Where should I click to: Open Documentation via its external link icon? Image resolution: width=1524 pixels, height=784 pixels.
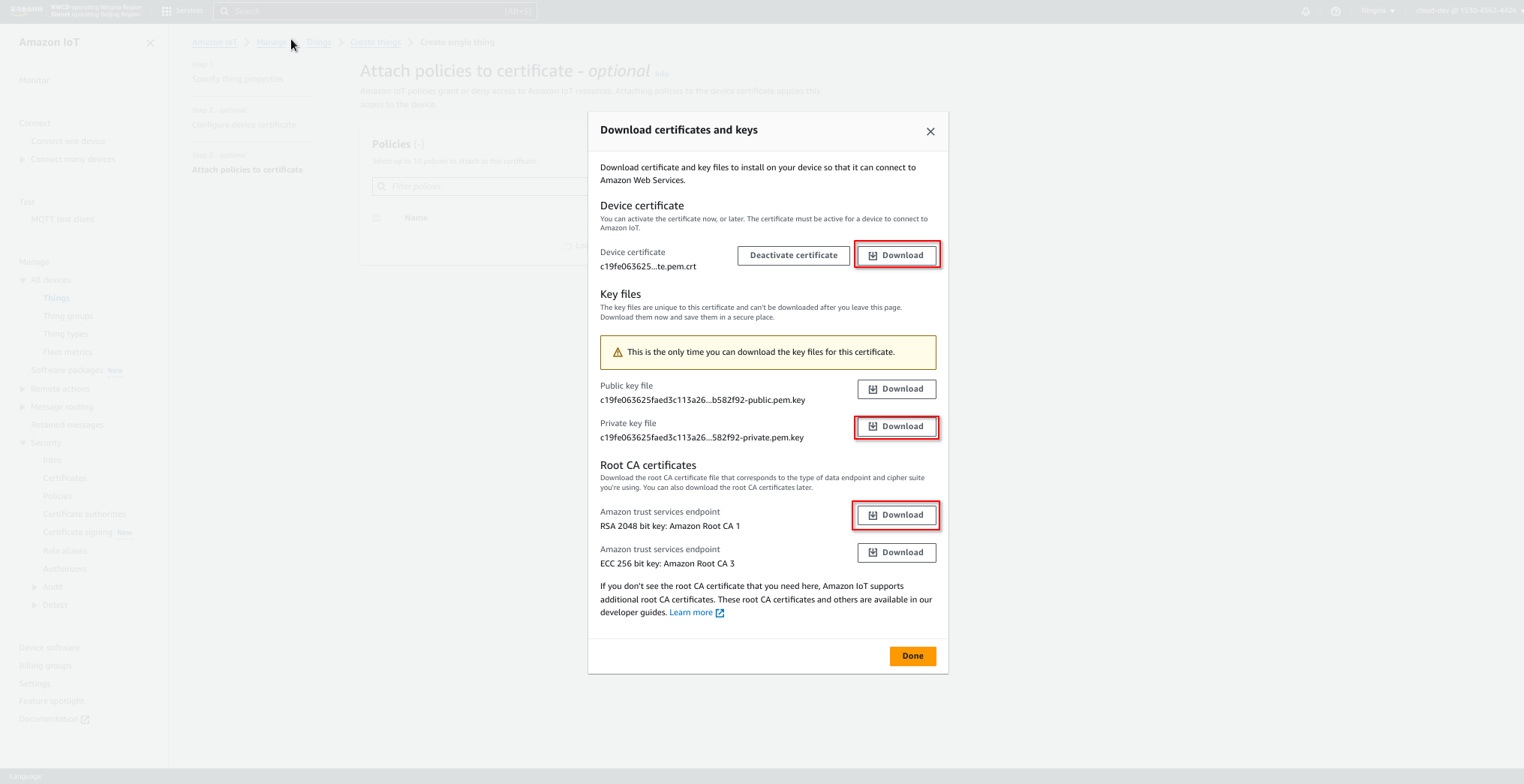[85, 719]
